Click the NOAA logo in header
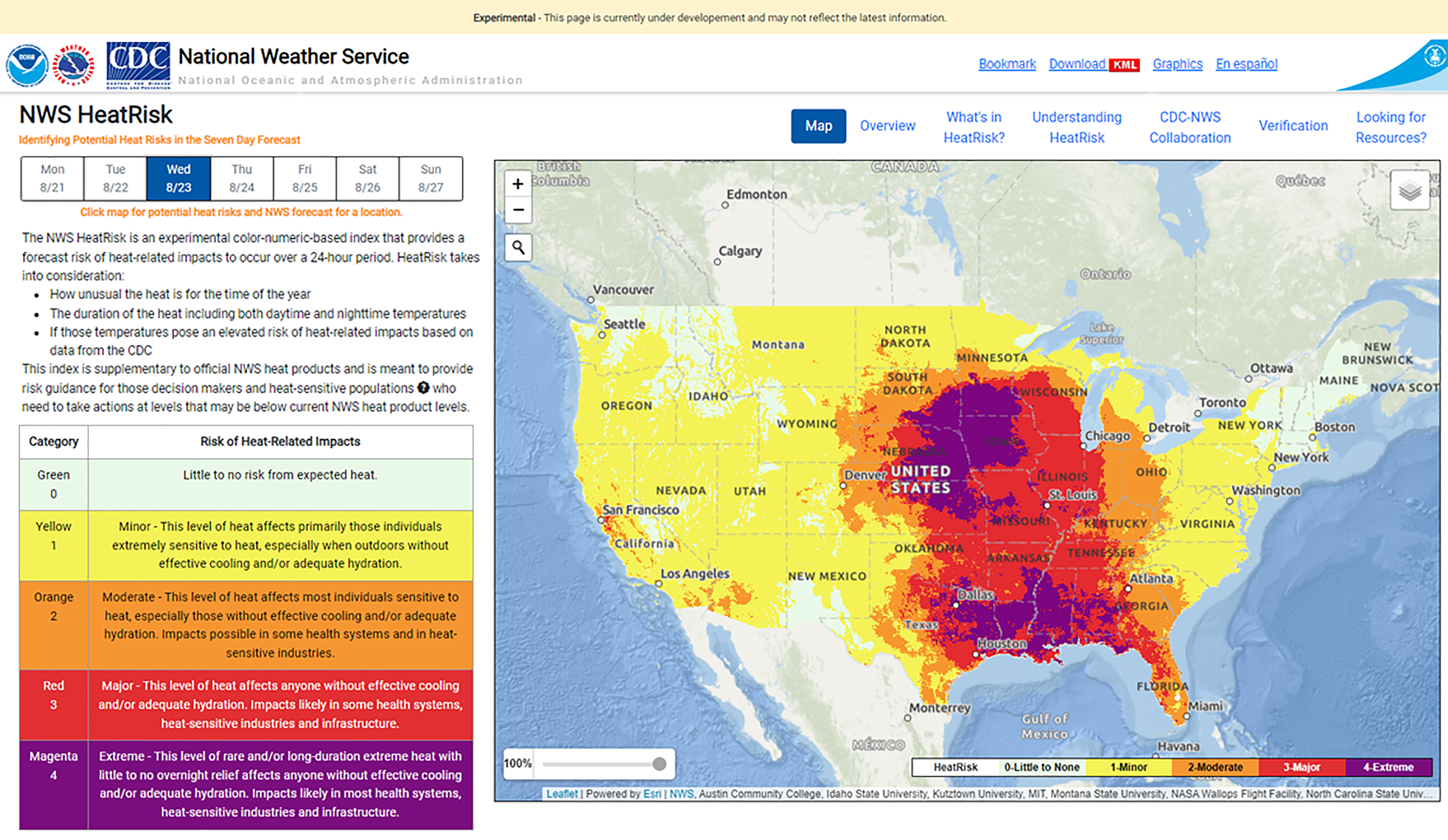 (27, 65)
